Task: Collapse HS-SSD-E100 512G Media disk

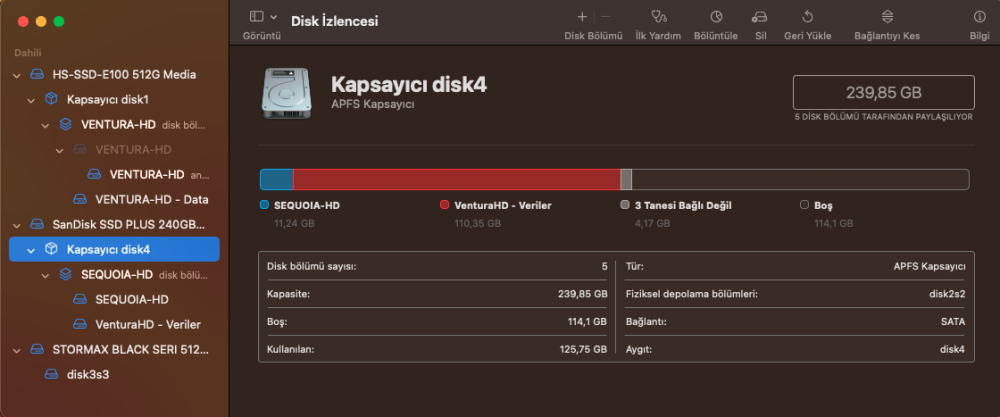Action: coord(17,75)
